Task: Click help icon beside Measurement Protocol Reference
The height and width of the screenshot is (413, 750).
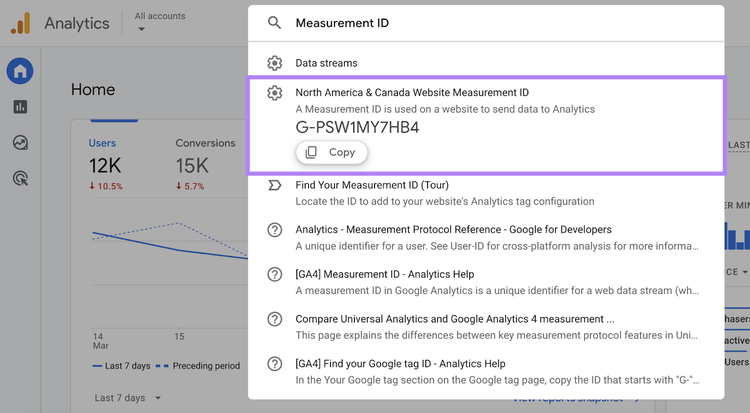Action: (275, 230)
